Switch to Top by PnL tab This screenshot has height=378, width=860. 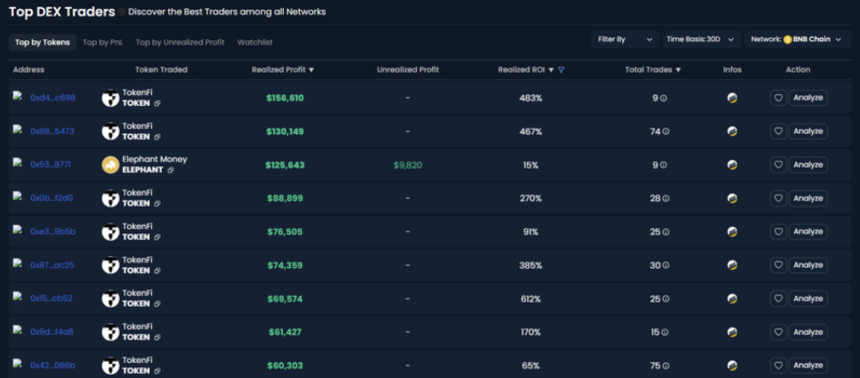pyautogui.click(x=103, y=42)
